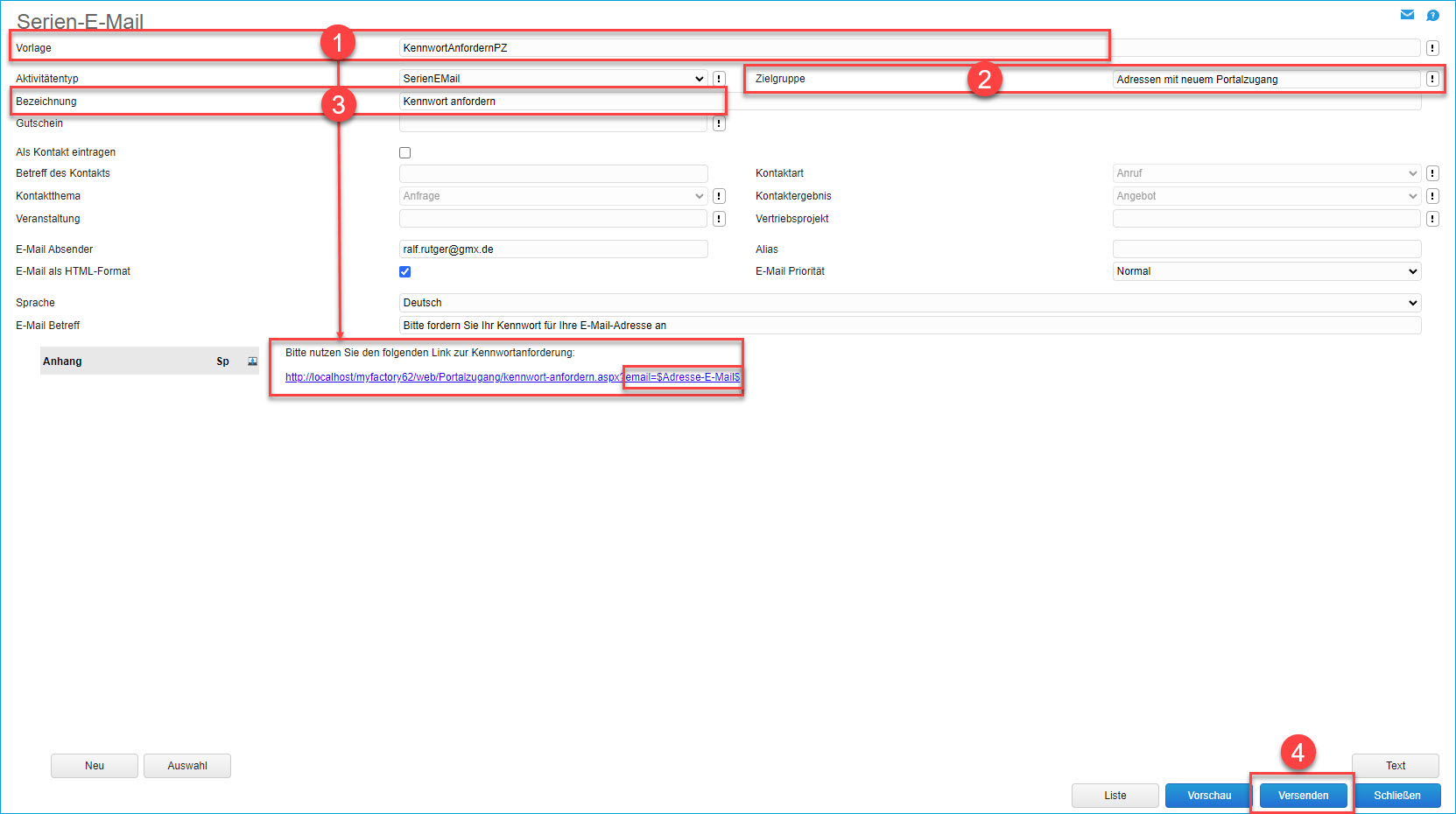Send the mail with Versenden
This screenshot has height=814, width=1456.
[1304, 796]
